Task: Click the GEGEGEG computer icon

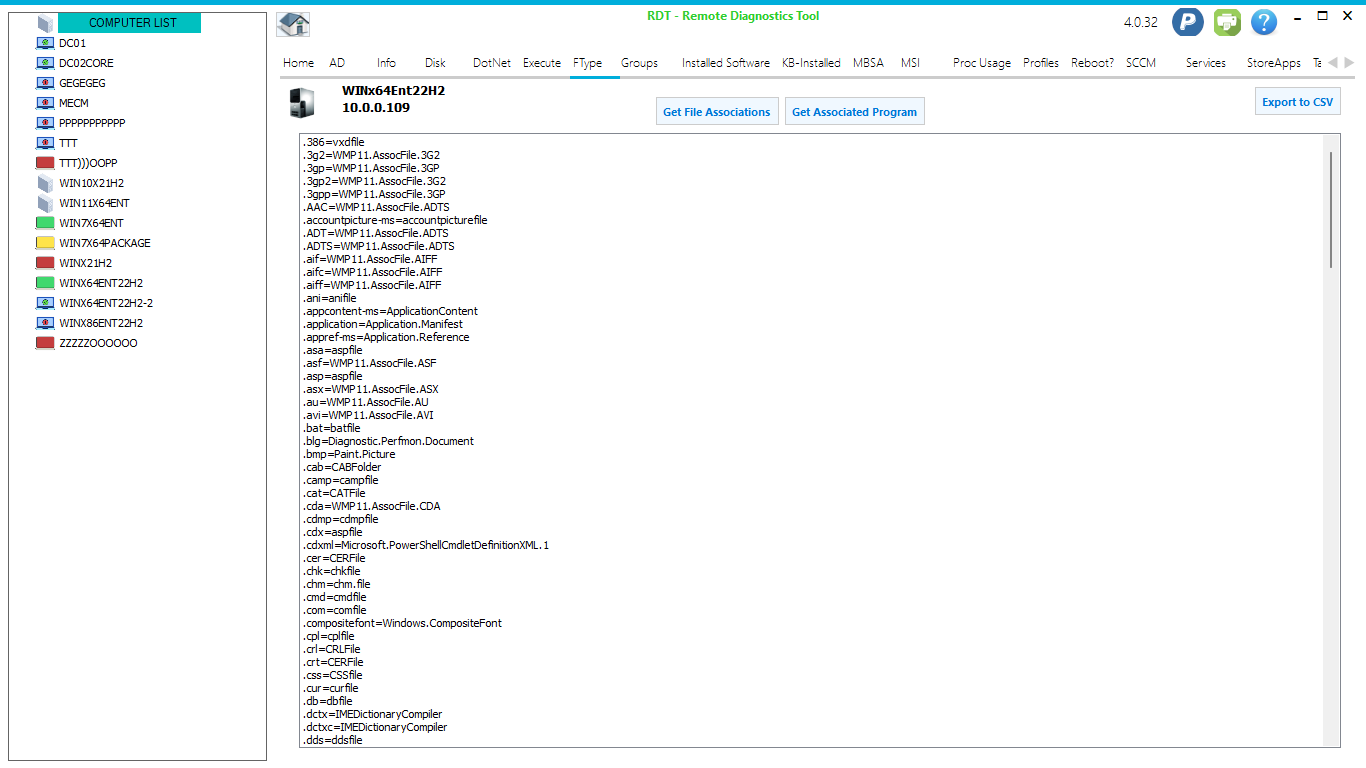Action: [45, 83]
